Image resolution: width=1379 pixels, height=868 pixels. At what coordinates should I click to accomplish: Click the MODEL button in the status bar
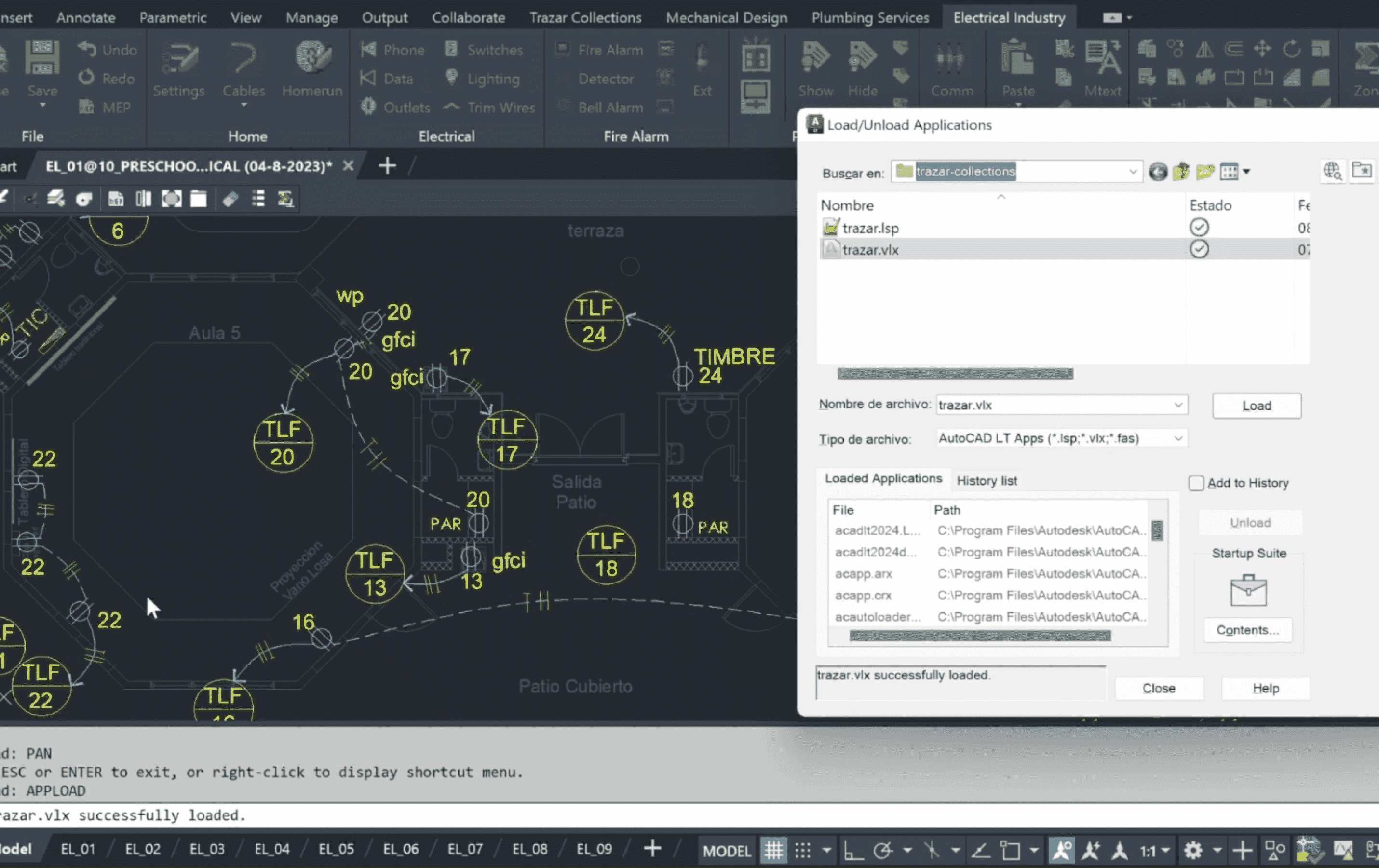coord(727,850)
